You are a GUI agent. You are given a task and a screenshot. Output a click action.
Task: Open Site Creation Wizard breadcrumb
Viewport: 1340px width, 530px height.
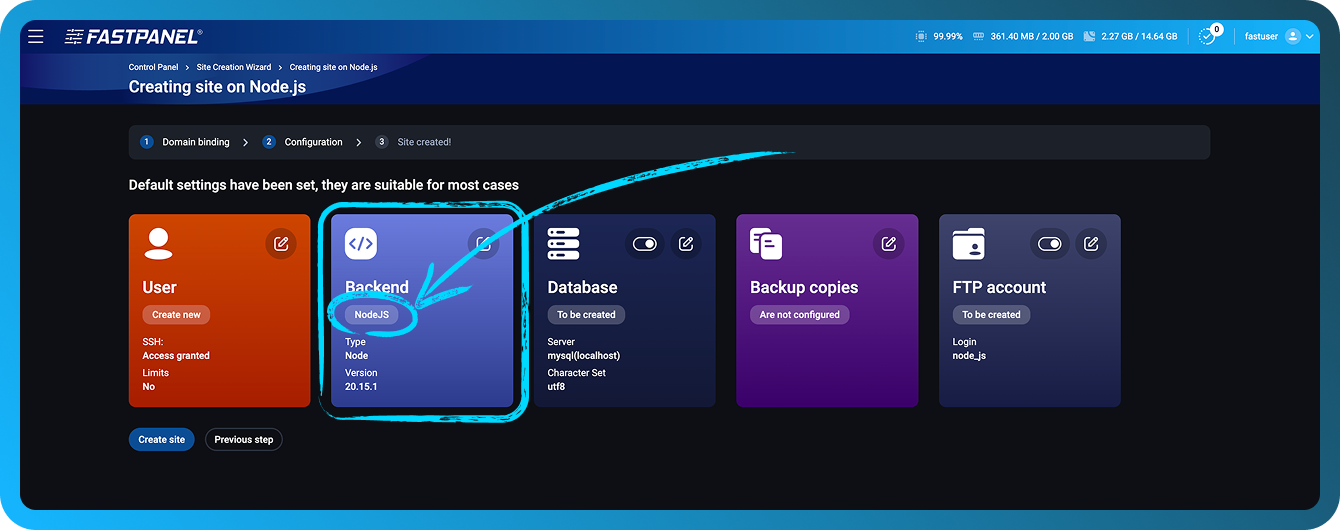click(234, 67)
